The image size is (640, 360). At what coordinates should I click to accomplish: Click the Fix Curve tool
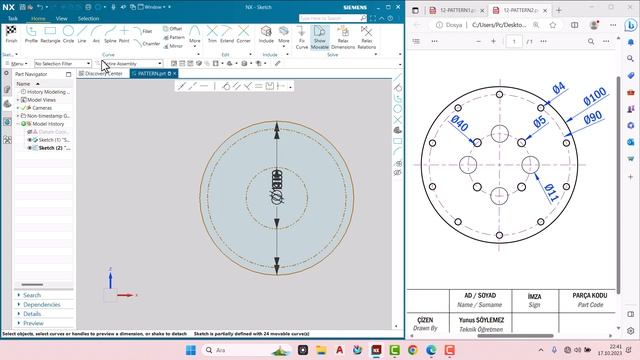click(302, 36)
